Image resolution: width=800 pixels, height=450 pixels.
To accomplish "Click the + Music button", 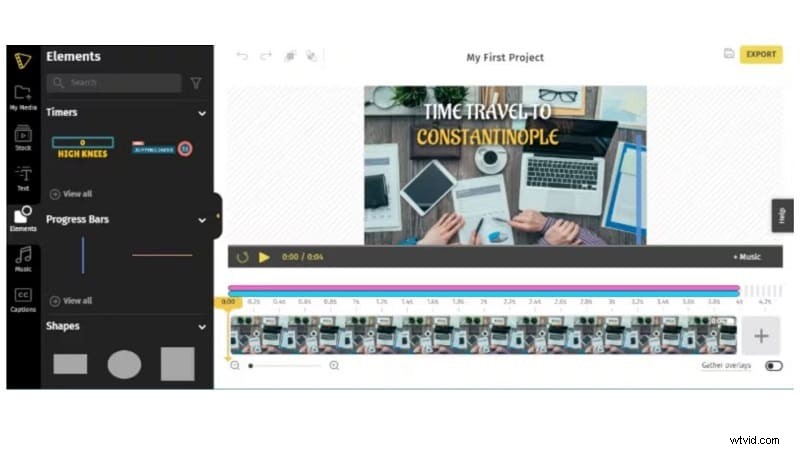I will tap(746, 257).
